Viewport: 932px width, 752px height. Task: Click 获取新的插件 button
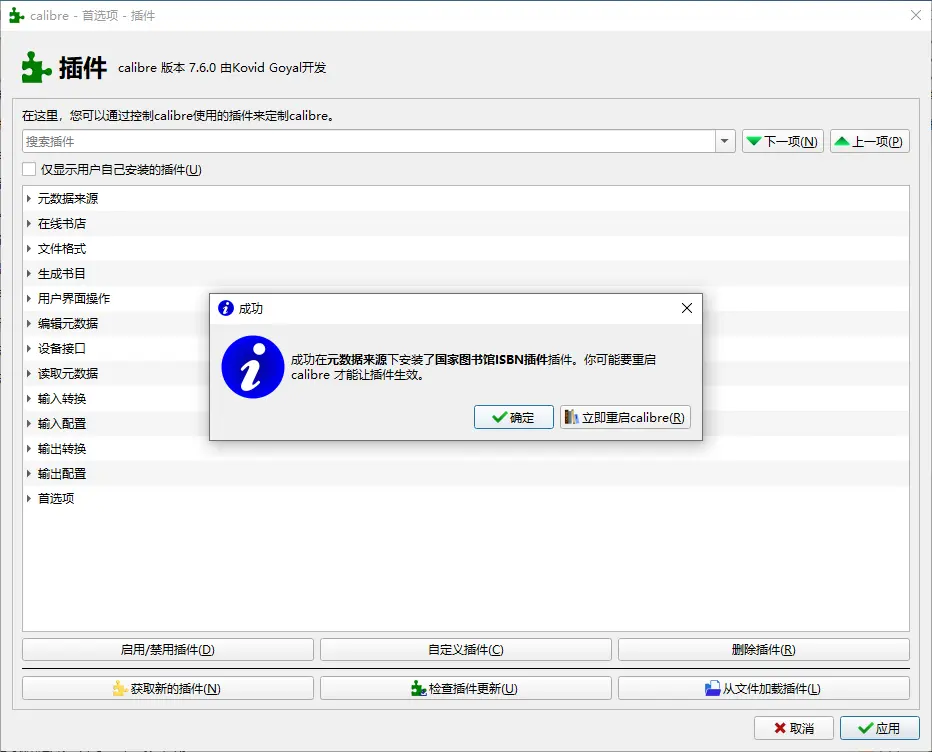click(x=167, y=688)
